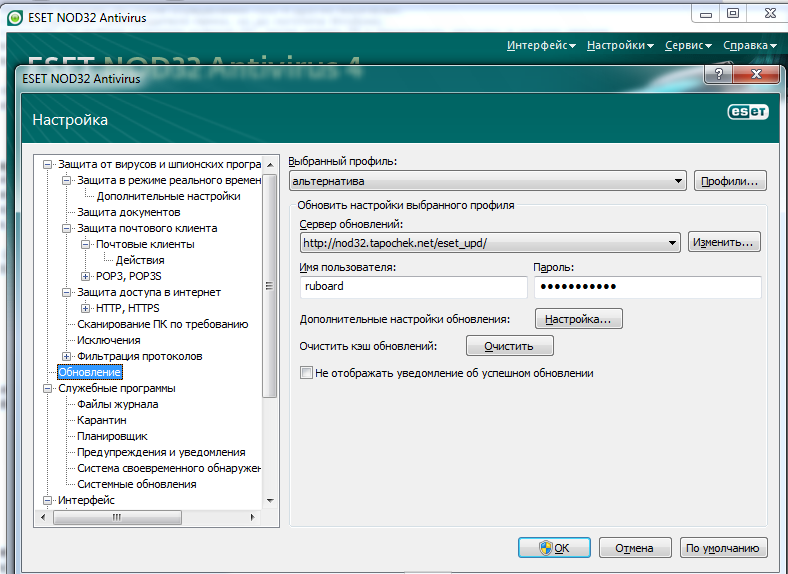Select 'Дополнительные настройки' in tree
The width and height of the screenshot is (788, 574).
point(168,197)
